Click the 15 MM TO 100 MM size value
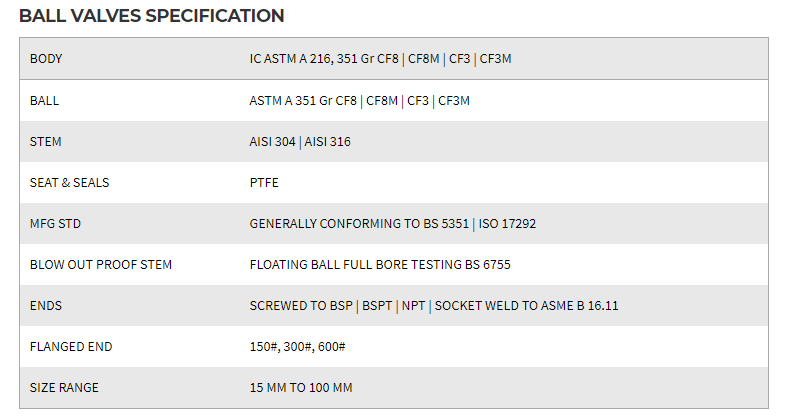Image resolution: width=792 pixels, height=419 pixels. 301,388
